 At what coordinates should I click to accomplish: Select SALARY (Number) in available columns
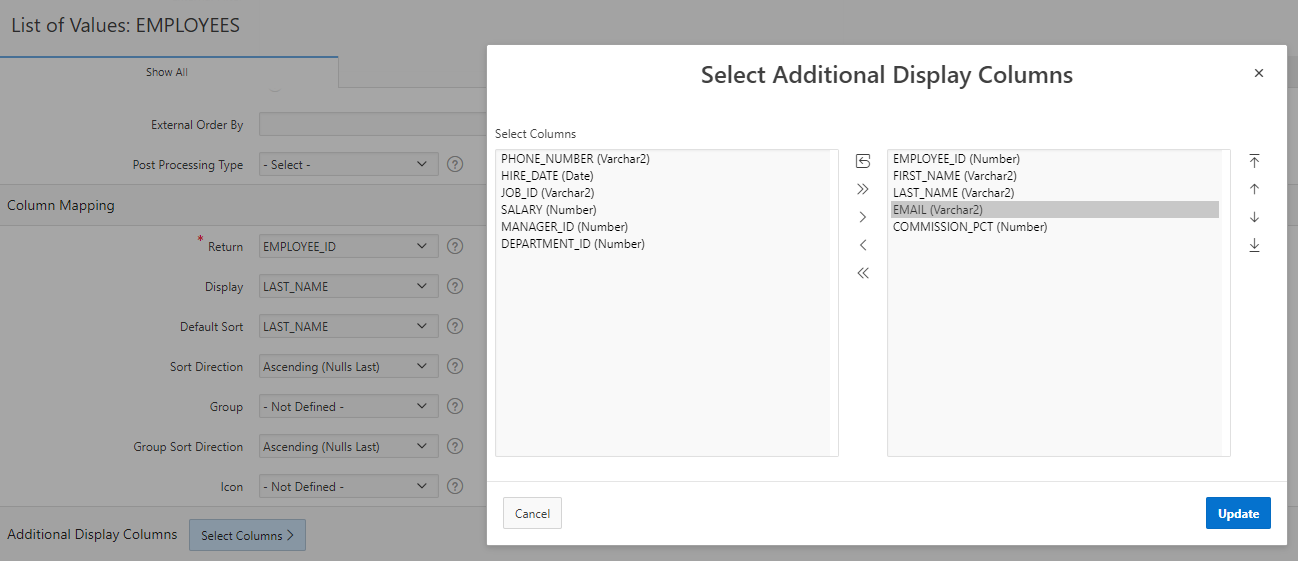tap(549, 210)
